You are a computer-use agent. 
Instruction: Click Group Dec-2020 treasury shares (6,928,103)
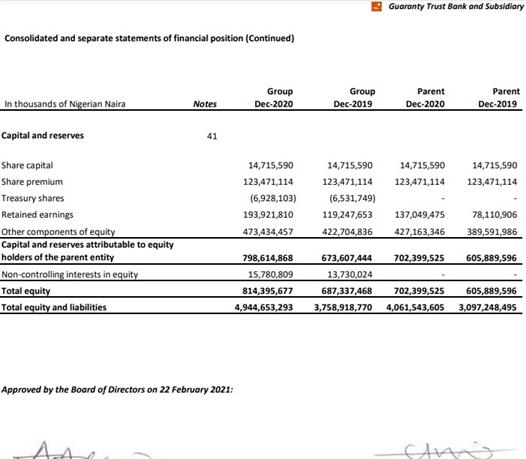pos(273,198)
